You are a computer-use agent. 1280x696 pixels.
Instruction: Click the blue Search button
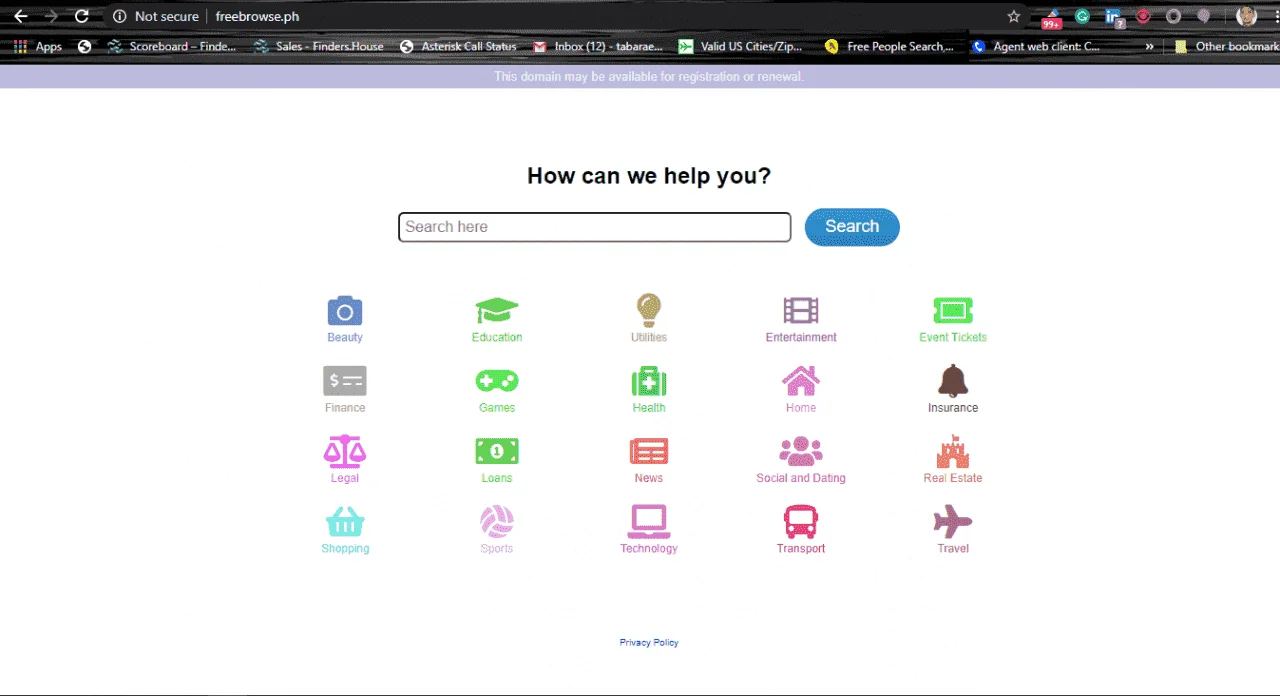(x=852, y=227)
